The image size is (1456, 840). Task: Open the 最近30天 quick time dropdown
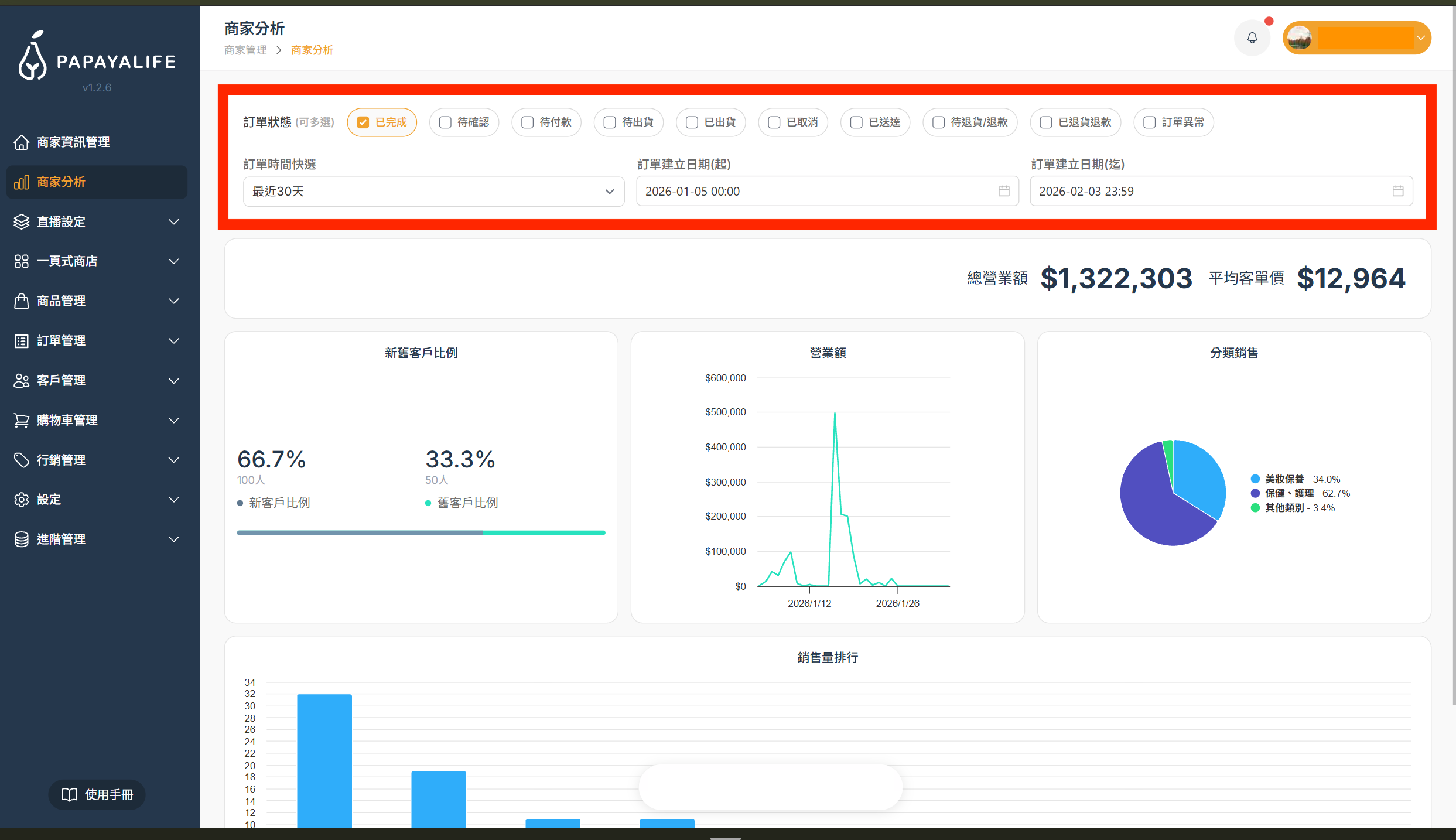(x=433, y=192)
